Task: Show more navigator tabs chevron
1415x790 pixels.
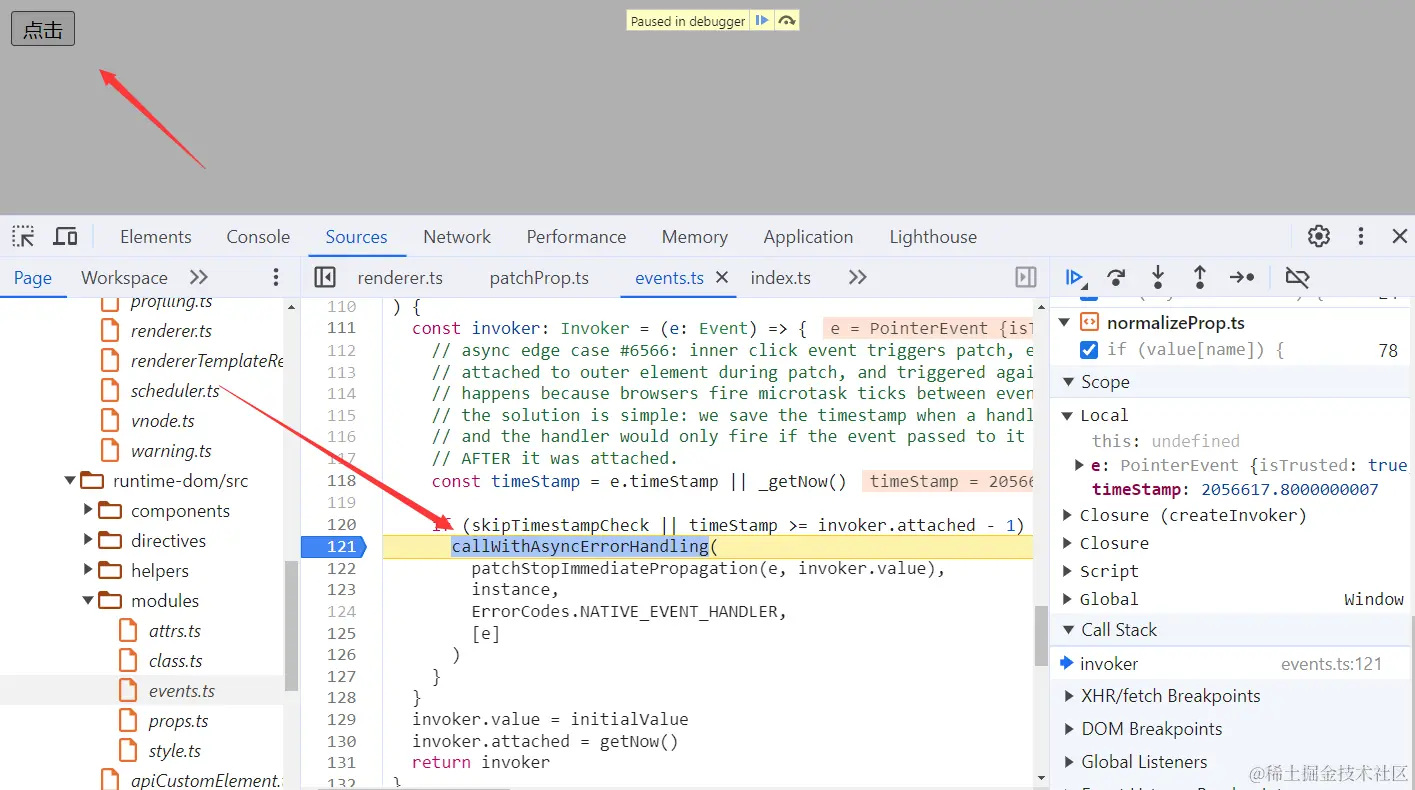Action: pos(199,278)
